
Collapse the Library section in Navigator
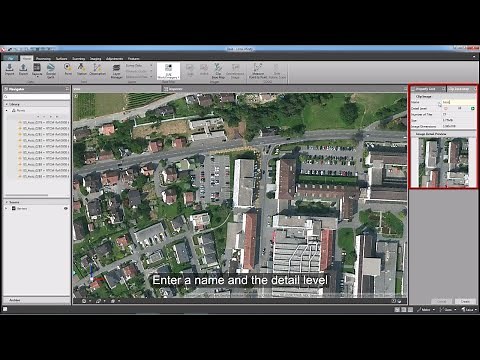[6, 104]
